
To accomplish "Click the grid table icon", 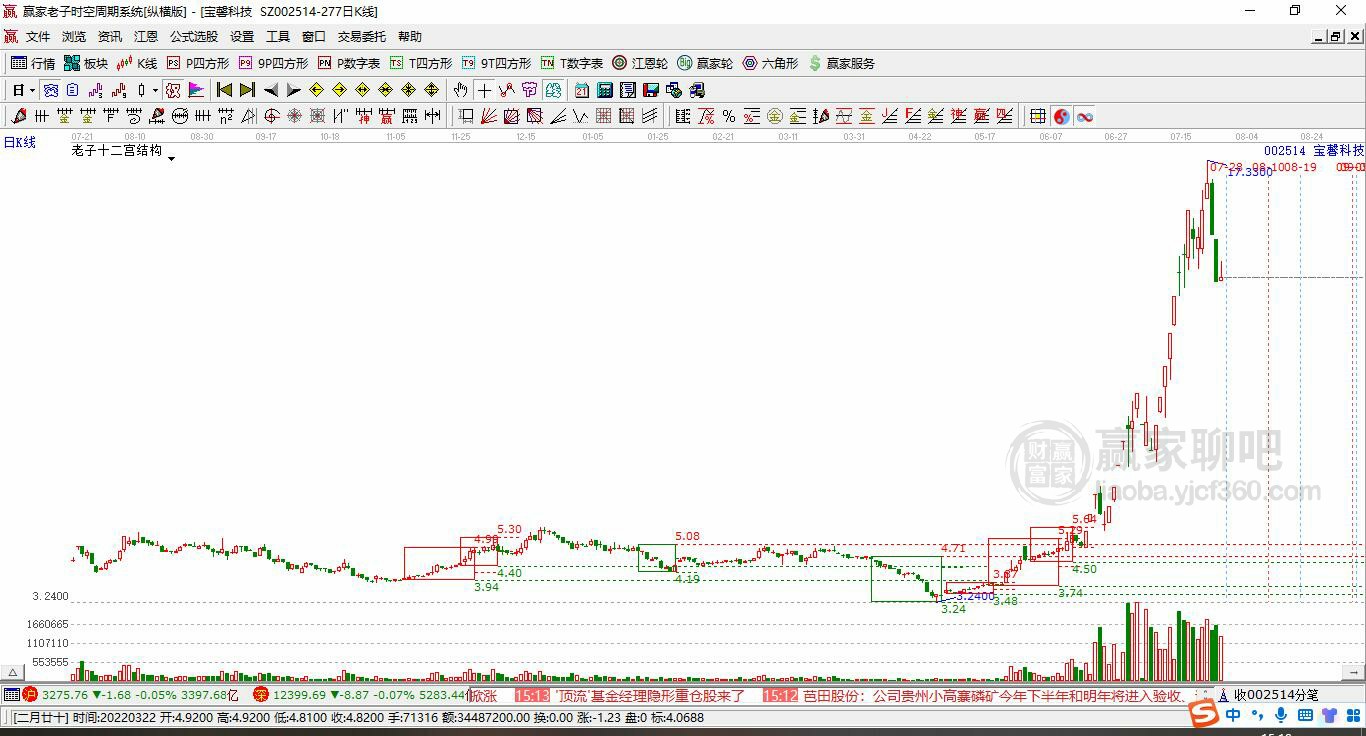I will (x=1038, y=116).
